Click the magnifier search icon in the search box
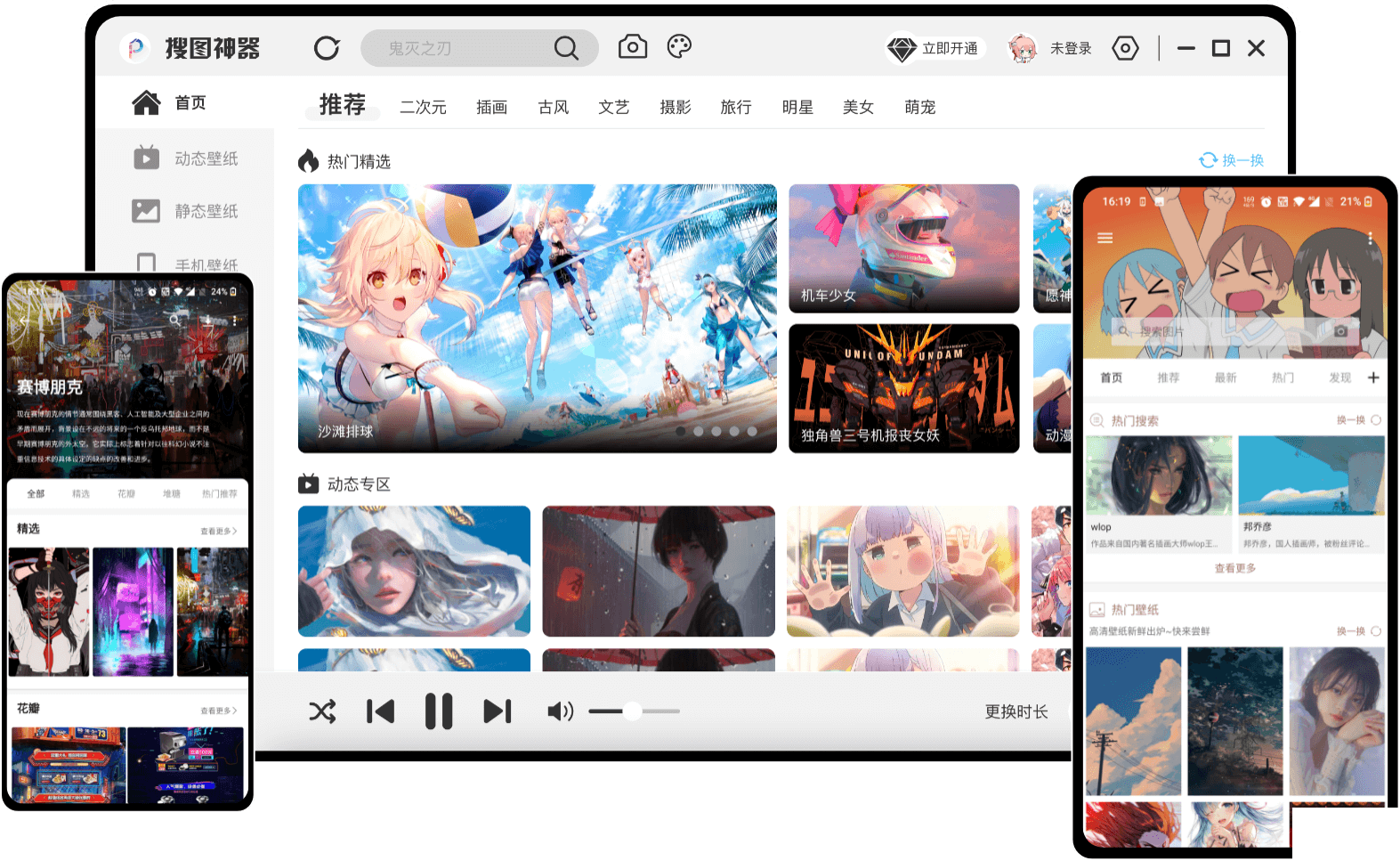The height and width of the screenshot is (861, 1400). click(x=566, y=48)
